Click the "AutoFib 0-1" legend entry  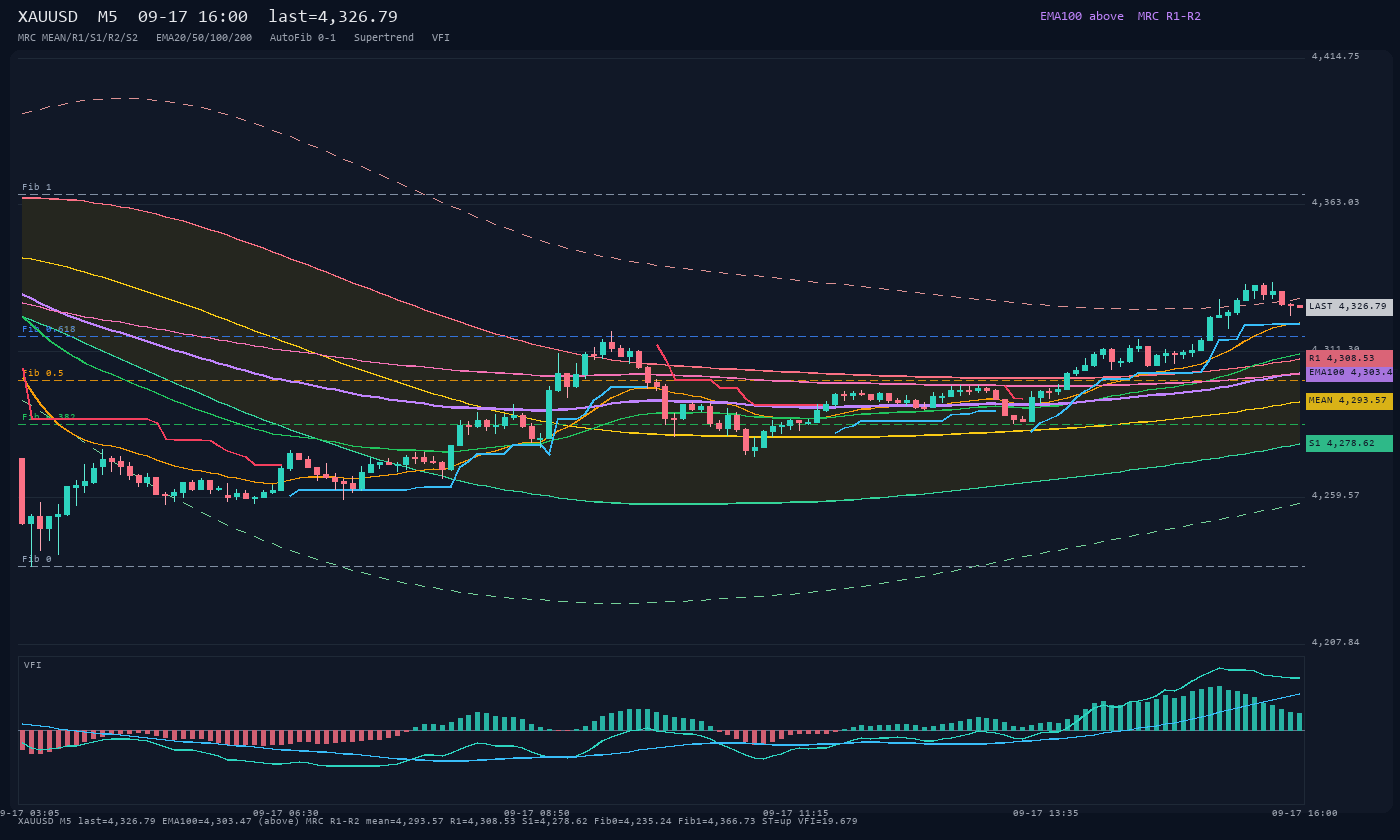tap(303, 38)
